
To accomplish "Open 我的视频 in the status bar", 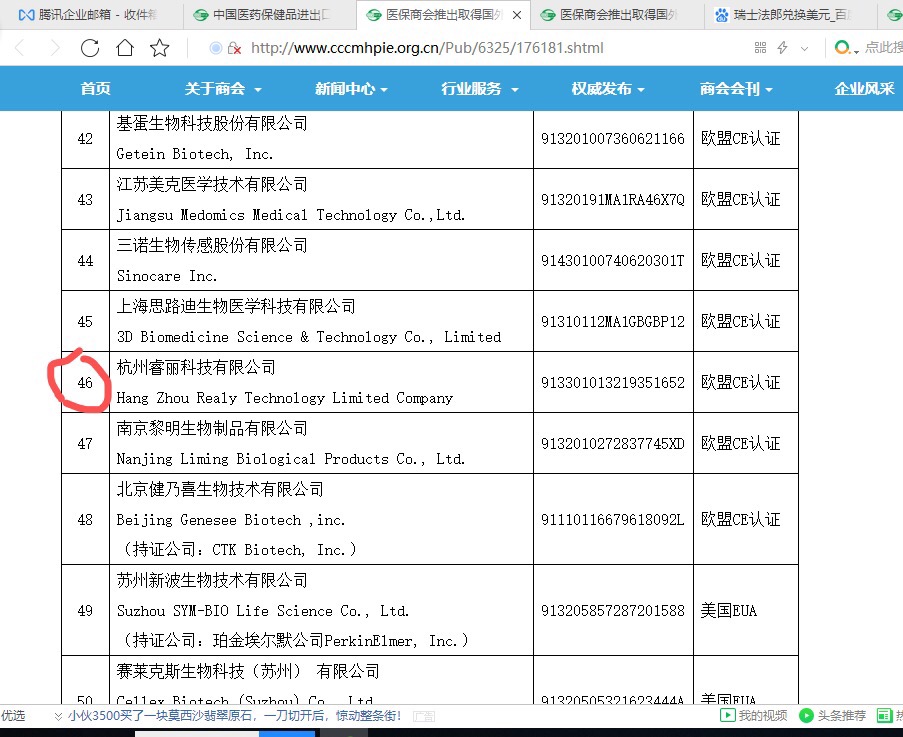I will click(x=754, y=716).
